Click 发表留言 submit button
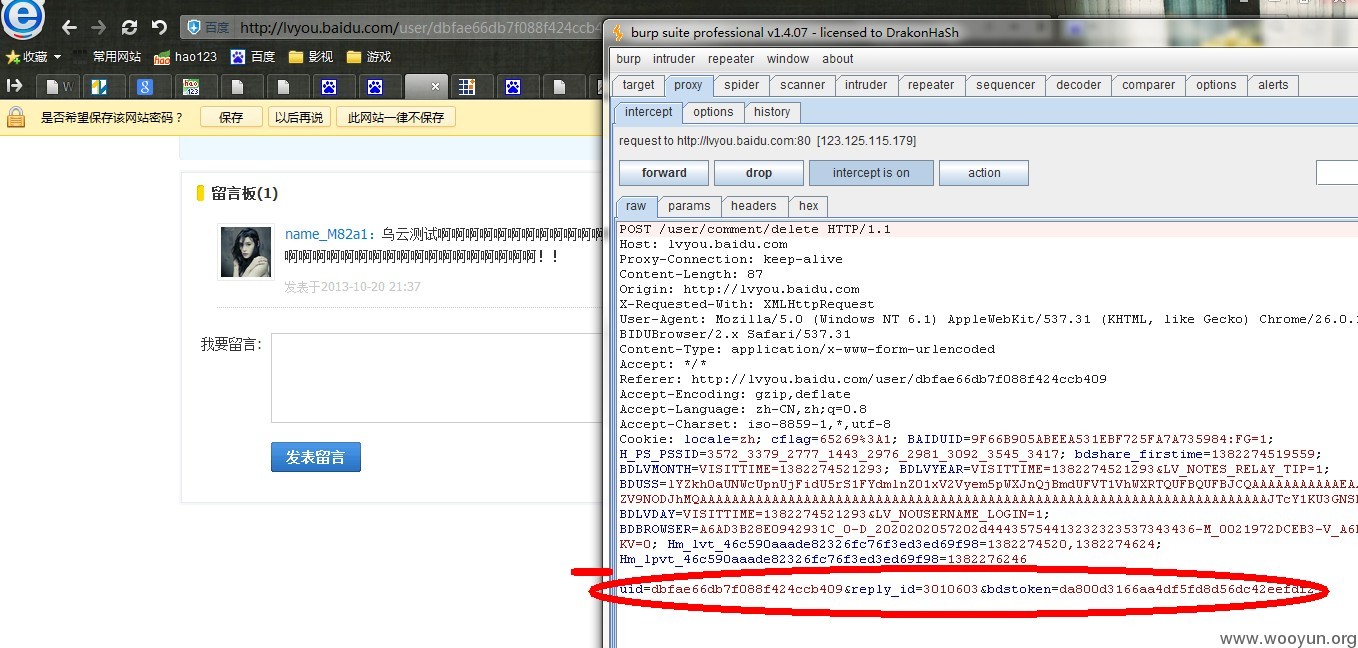 point(315,457)
